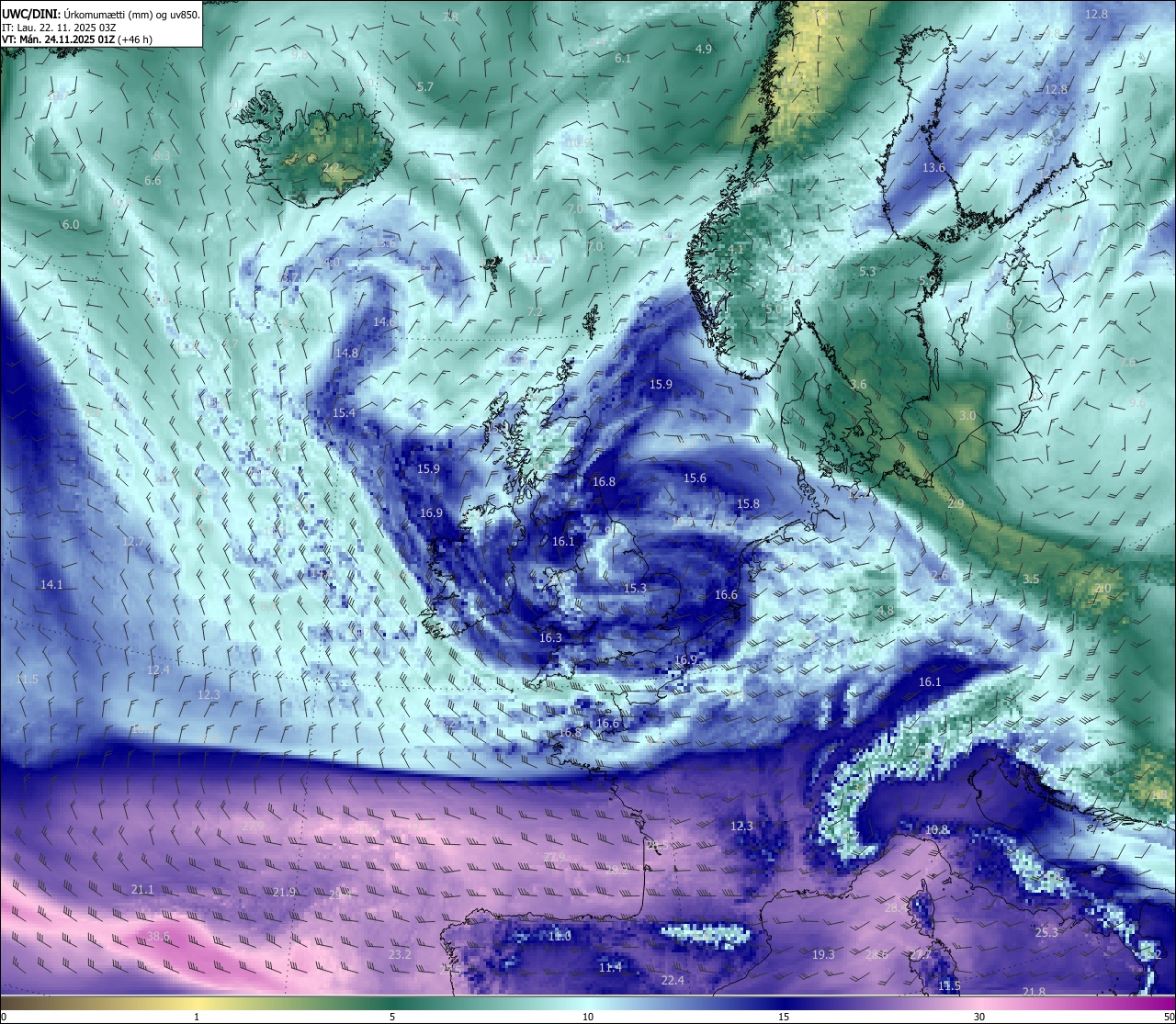The image size is (1176, 1024).
Task: Click the 4.9 value on the map
Action: 704,50
